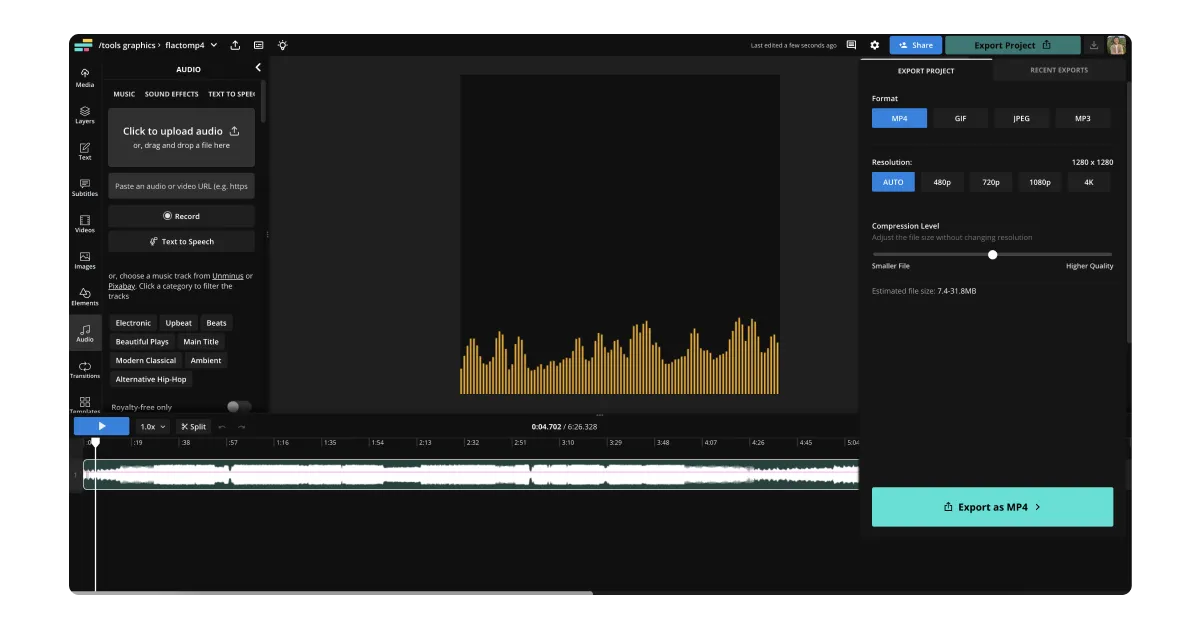Click the timeline playhead marker
The width and height of the screenshot is (1200, 630).
95,442
